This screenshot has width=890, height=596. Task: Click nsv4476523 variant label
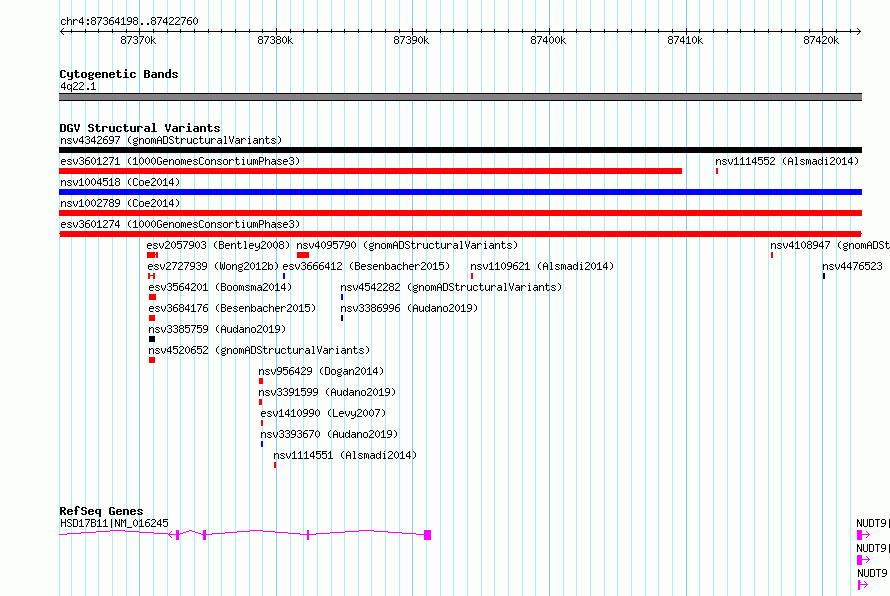(x=853, y=266)
